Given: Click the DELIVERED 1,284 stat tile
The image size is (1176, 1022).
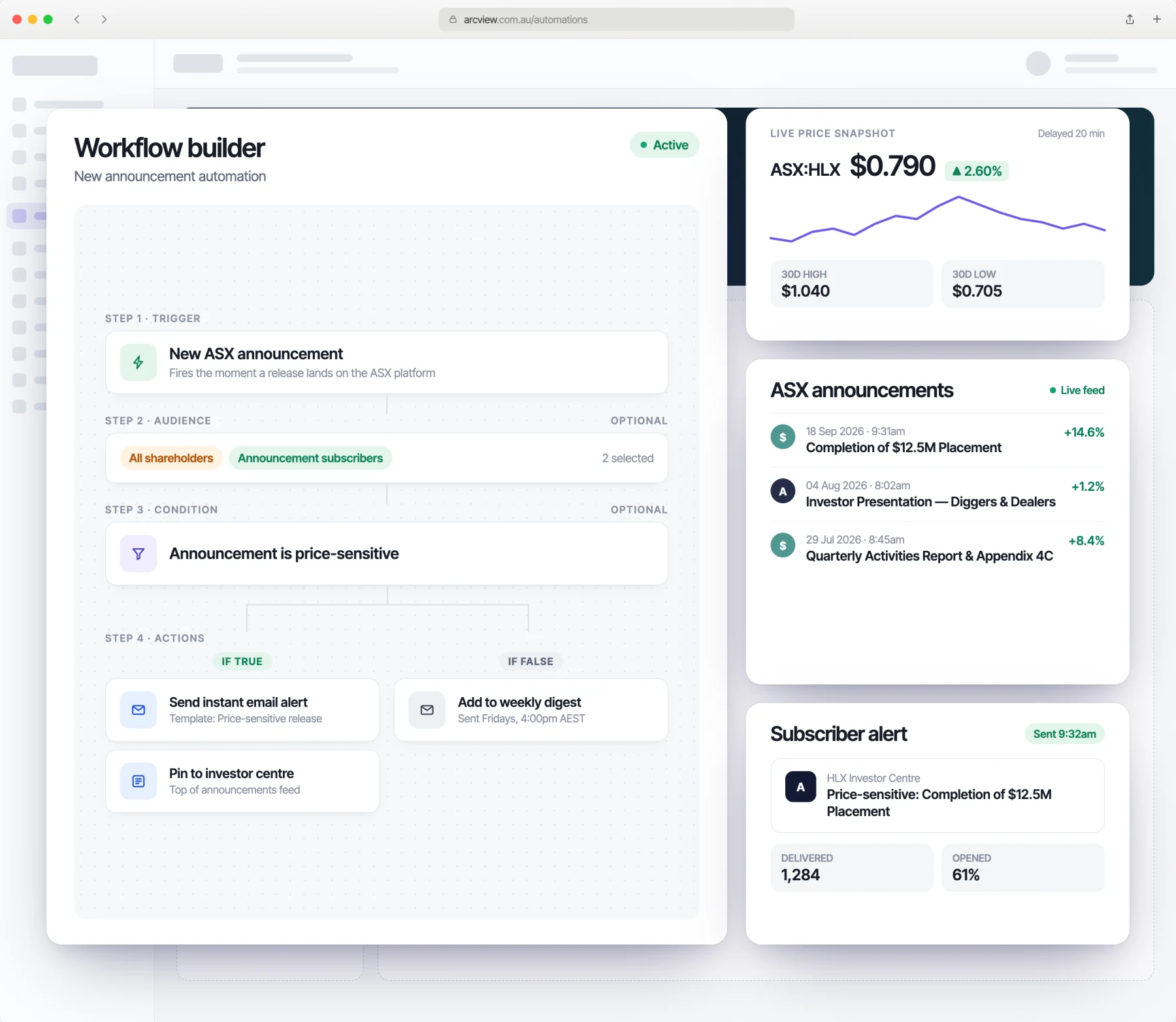Looking at the screenshot, I should tap(852, 868).
